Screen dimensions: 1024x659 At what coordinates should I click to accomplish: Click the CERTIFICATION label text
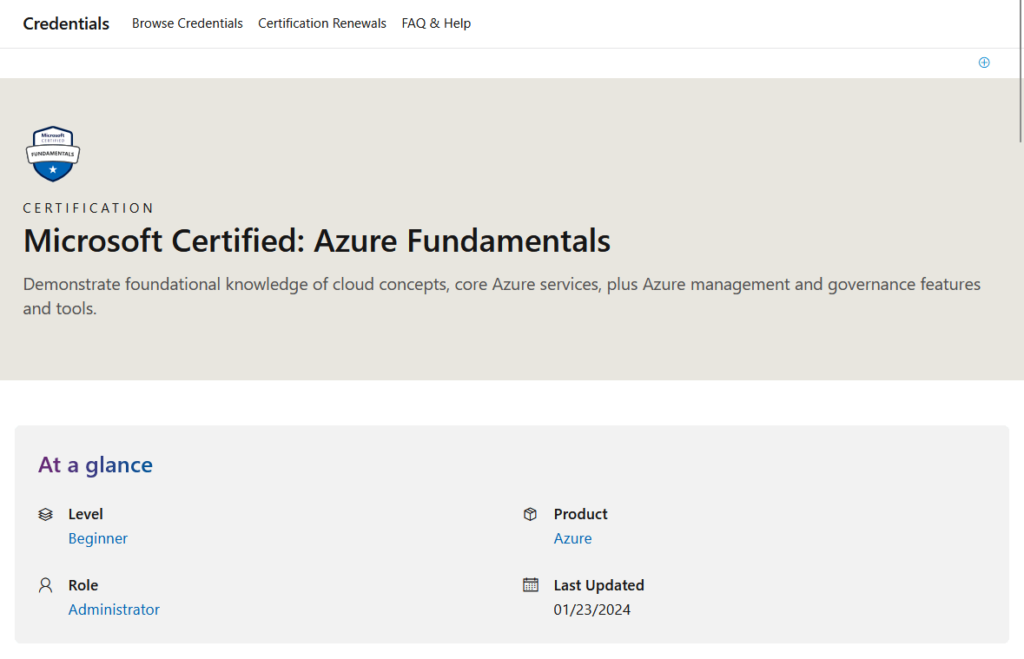88,208
